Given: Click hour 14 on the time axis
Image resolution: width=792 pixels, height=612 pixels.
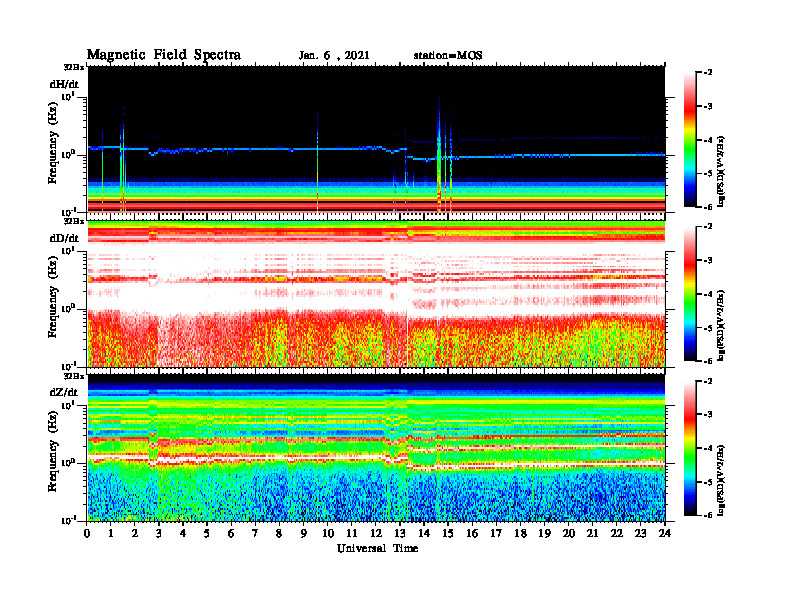Looking at the screenshot, I should [424, 534].
